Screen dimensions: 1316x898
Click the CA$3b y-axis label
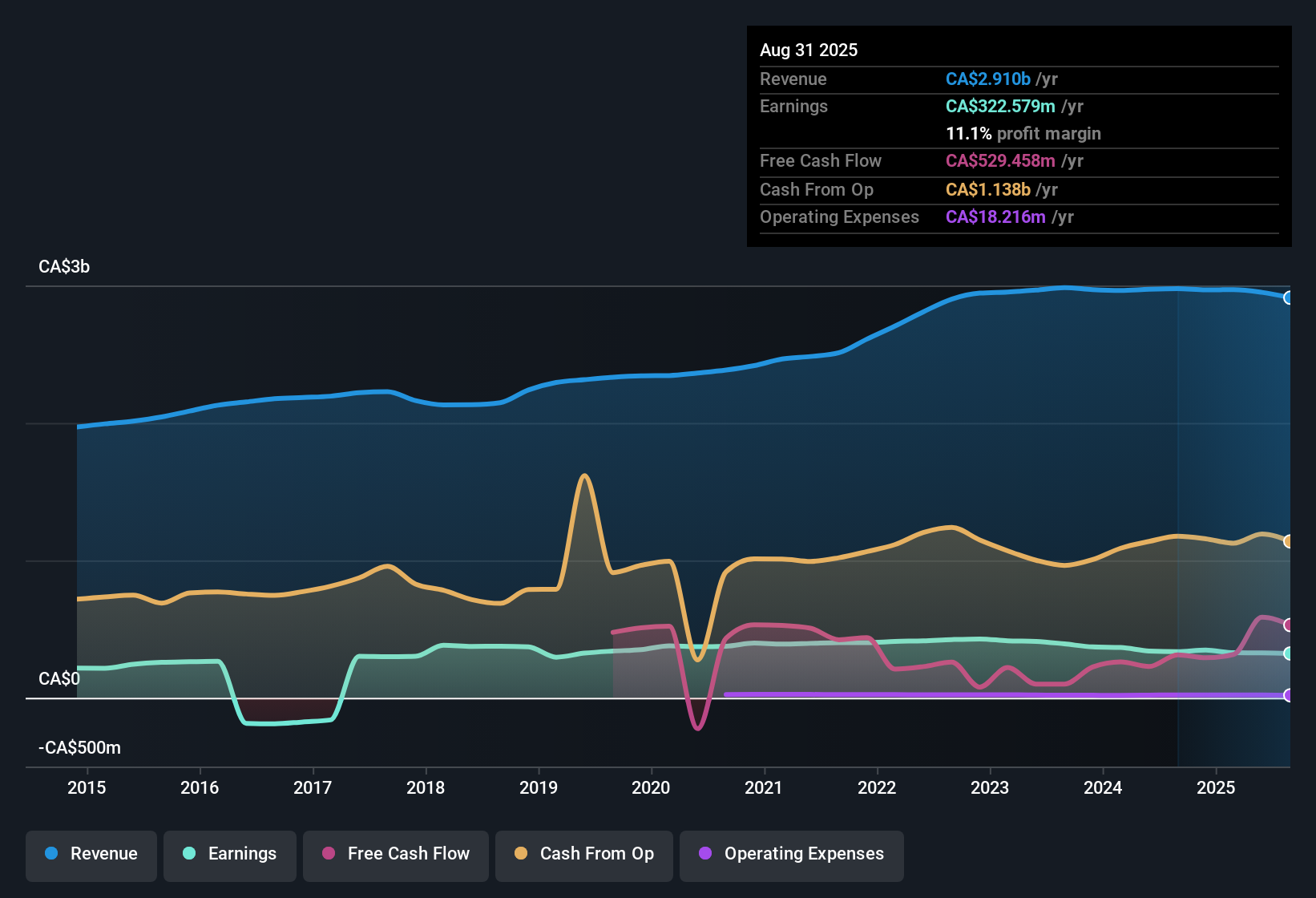pyautogui.click(x=64, y=267)
